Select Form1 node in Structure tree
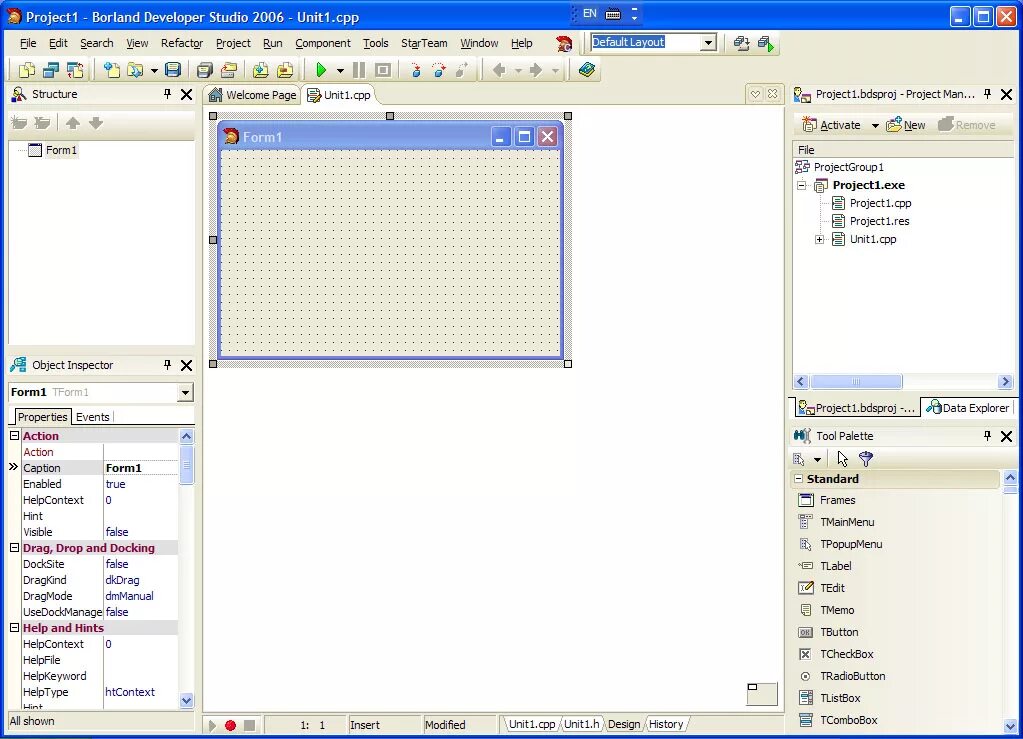 pos(61,150)
